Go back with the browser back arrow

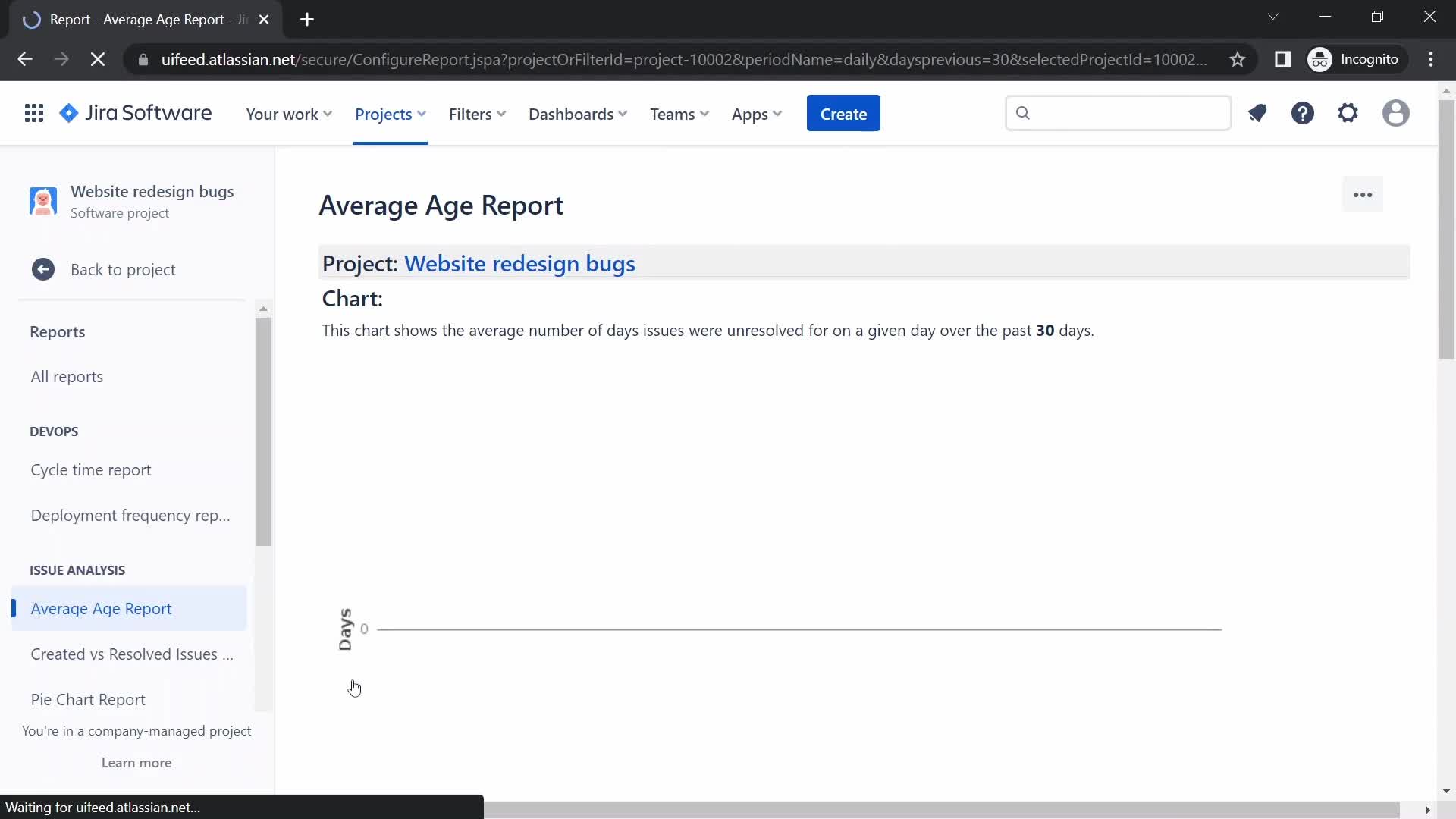tap(25, 59)
